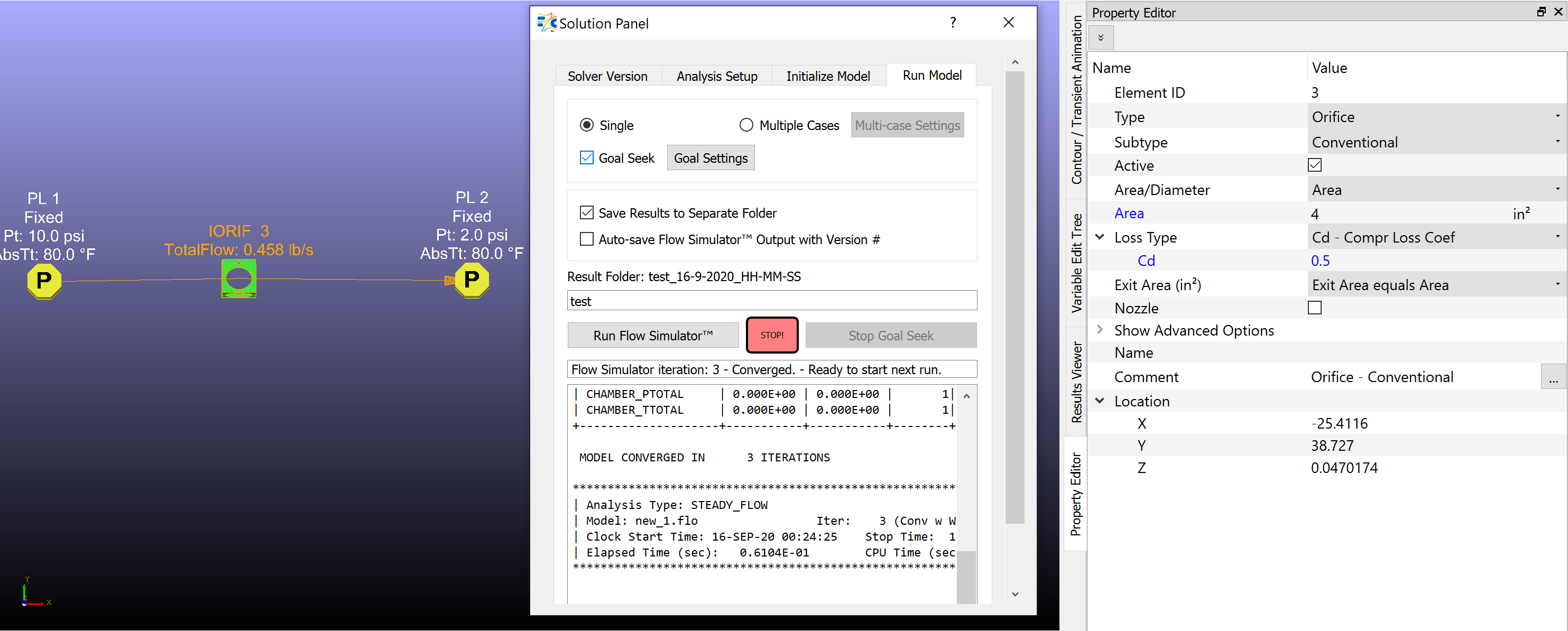This screenshot has width=1568, height=631.
Task: Click the PL 1 plenum chamber node
Action: [x=44, y=281]
